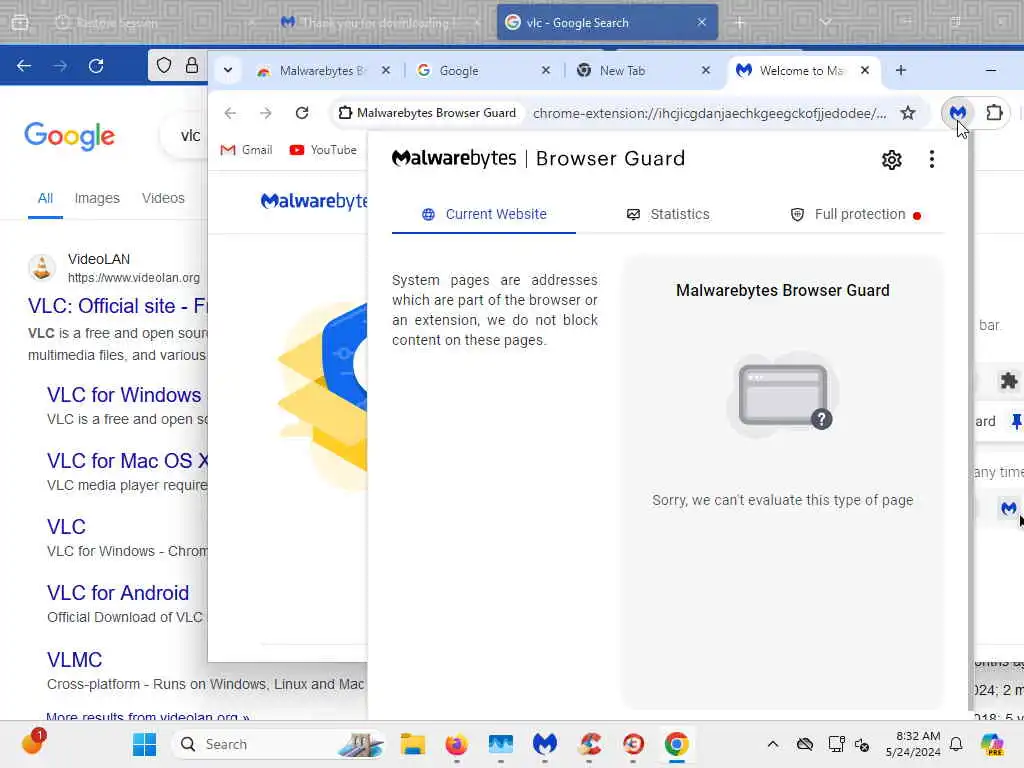Open Chrome extensions puzzle icon
The width and height of the screenshot is (1024, 768).
tap(994, 113)
